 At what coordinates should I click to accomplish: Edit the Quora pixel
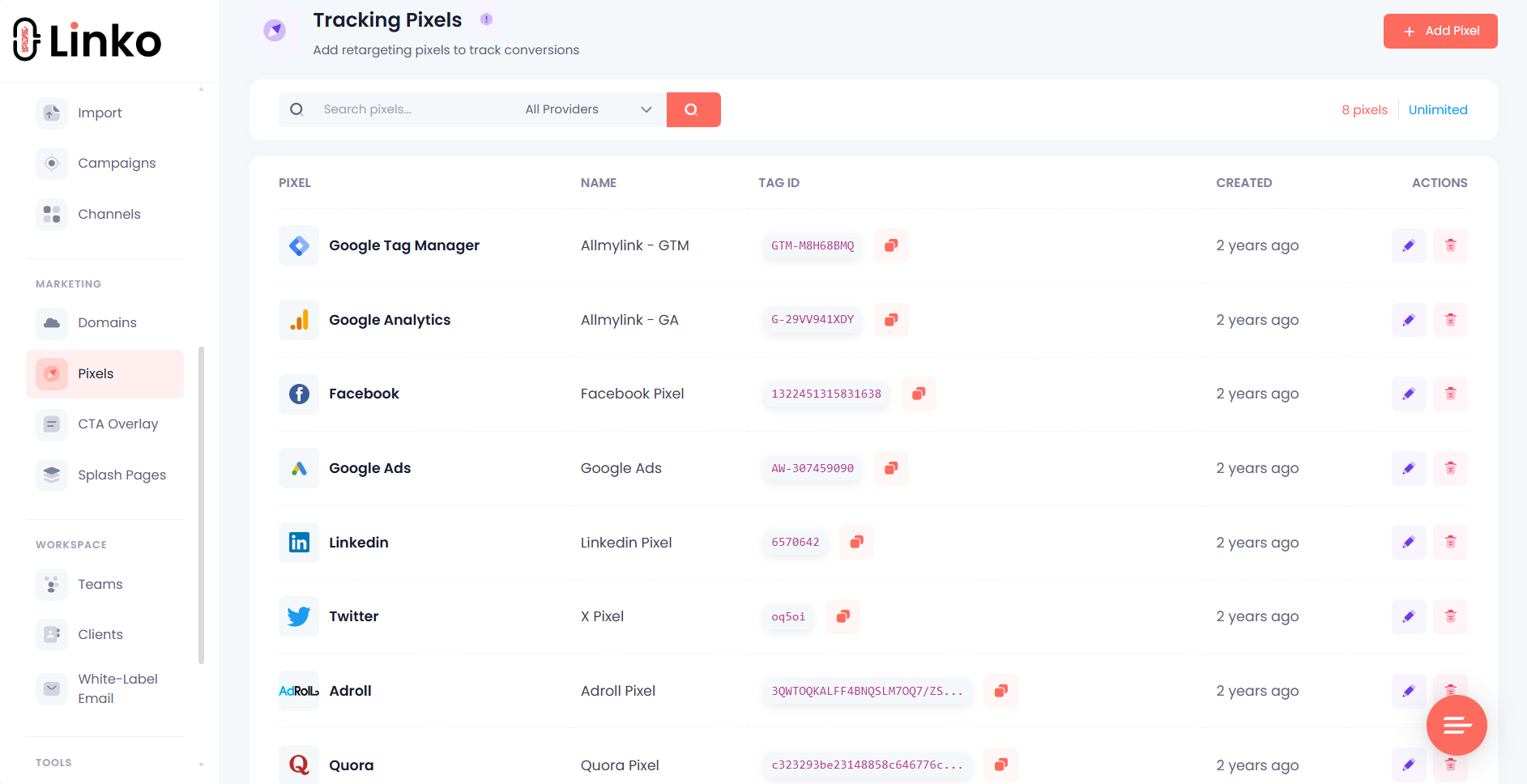1409,765
